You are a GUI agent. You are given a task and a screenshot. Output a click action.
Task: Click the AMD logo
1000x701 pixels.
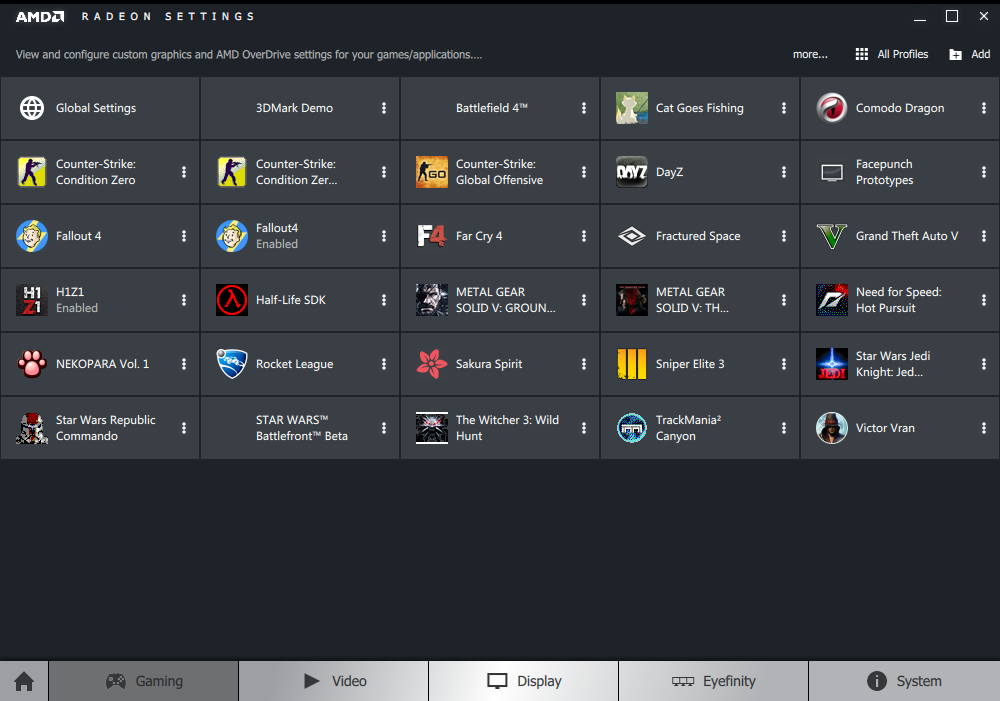[40, 17]
